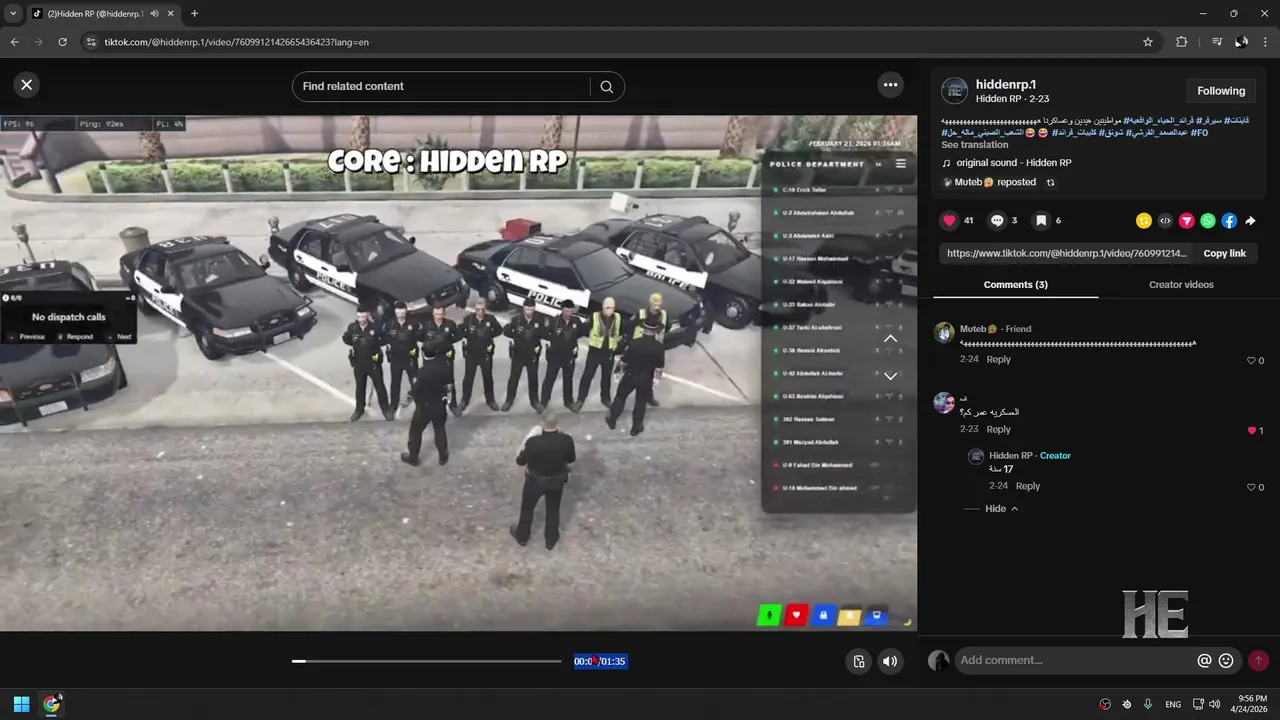This screenshot has width=1280, height=720.
Task: Open Chrome tab search dropdown
Action: pyautogui.click(x=13, y=13)
